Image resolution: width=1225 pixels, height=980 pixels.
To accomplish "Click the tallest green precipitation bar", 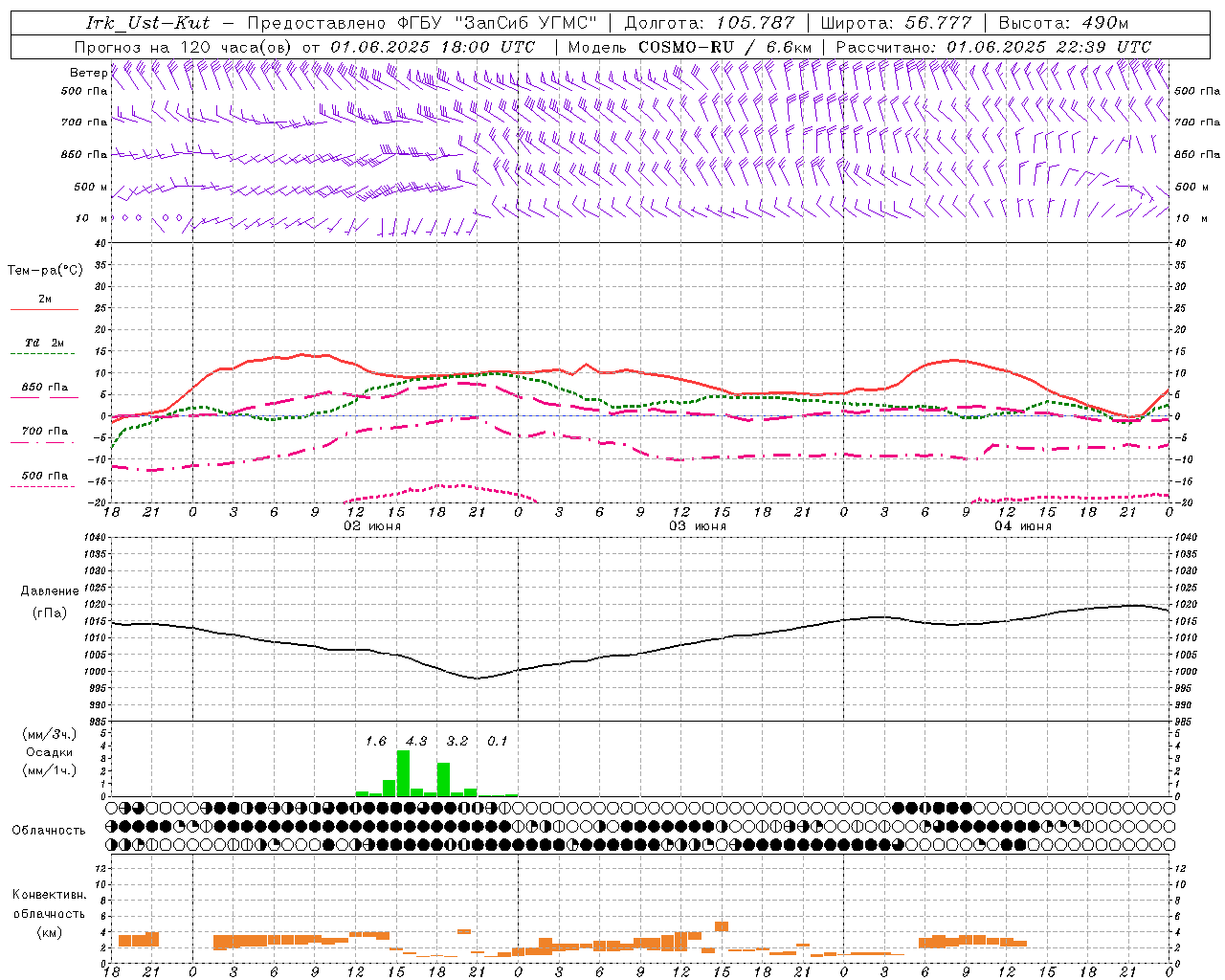I will tap(403, 773).
